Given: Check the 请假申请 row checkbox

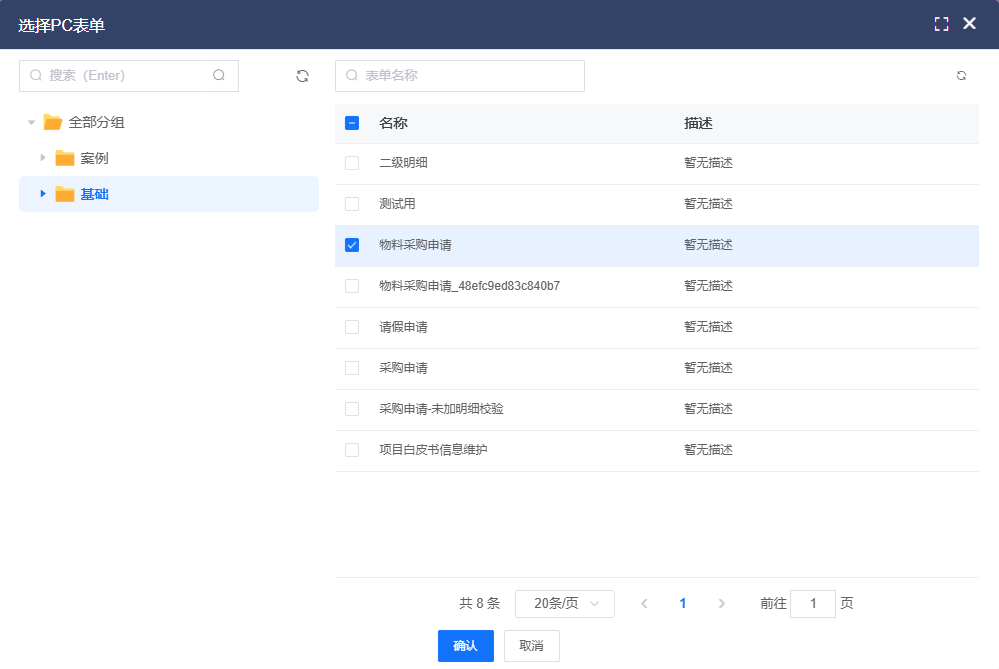Looking at the screenshot, I should [x=352, y=327].
